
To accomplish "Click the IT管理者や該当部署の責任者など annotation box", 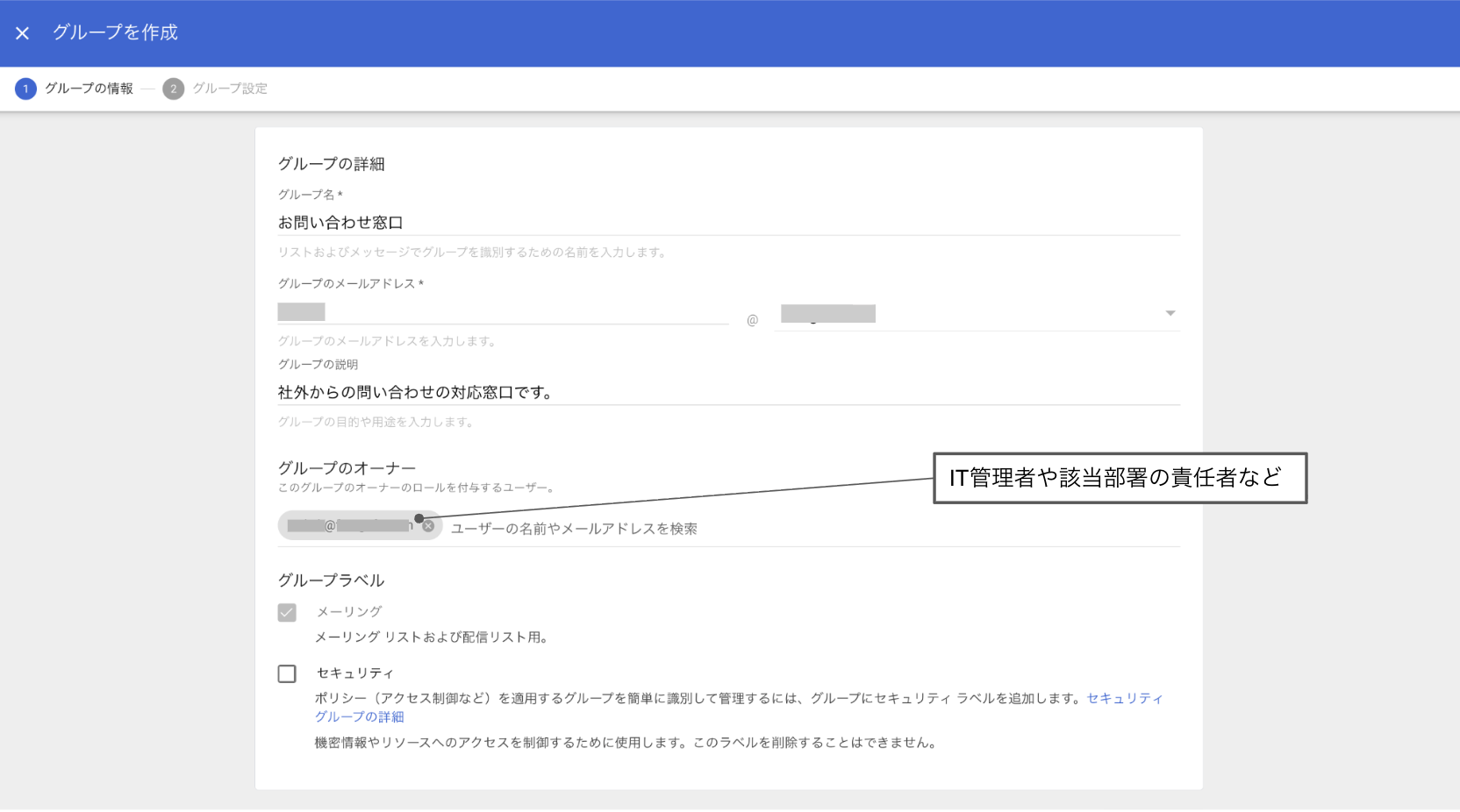I will point(1119,478).
